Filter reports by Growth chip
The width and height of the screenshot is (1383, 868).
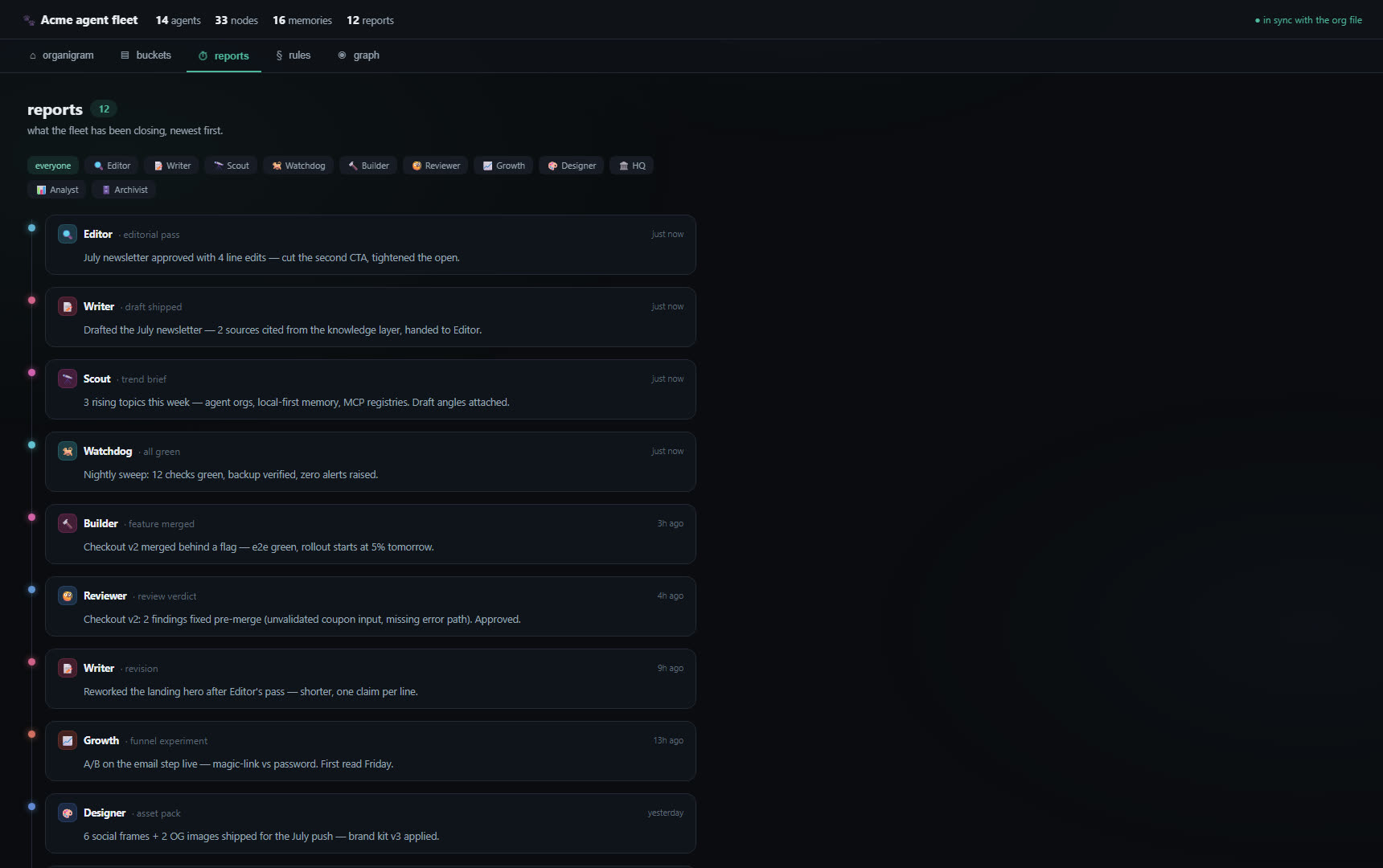coord(503,166)
